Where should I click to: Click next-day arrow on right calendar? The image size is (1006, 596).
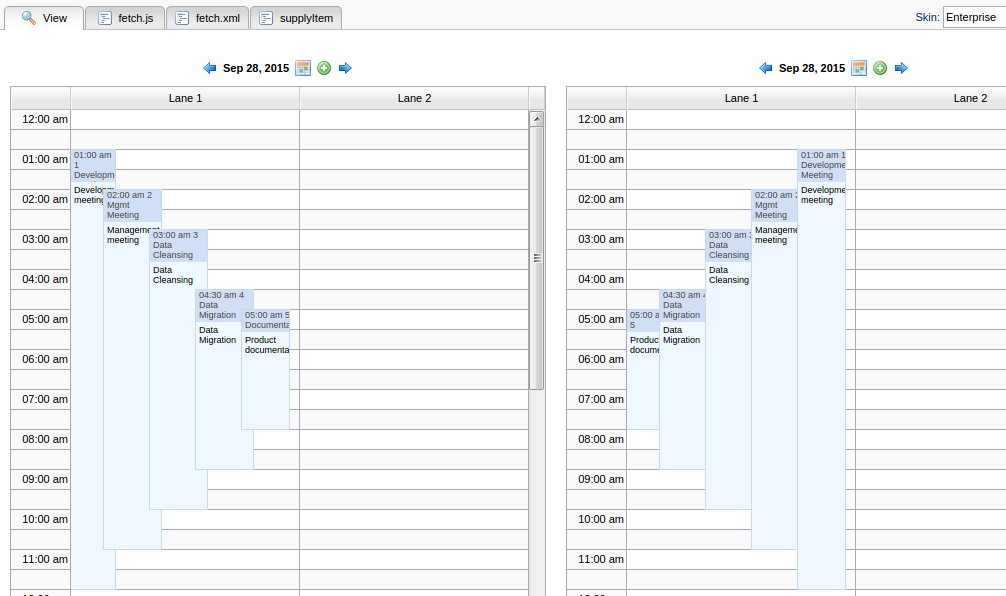(x=901, y=68)
